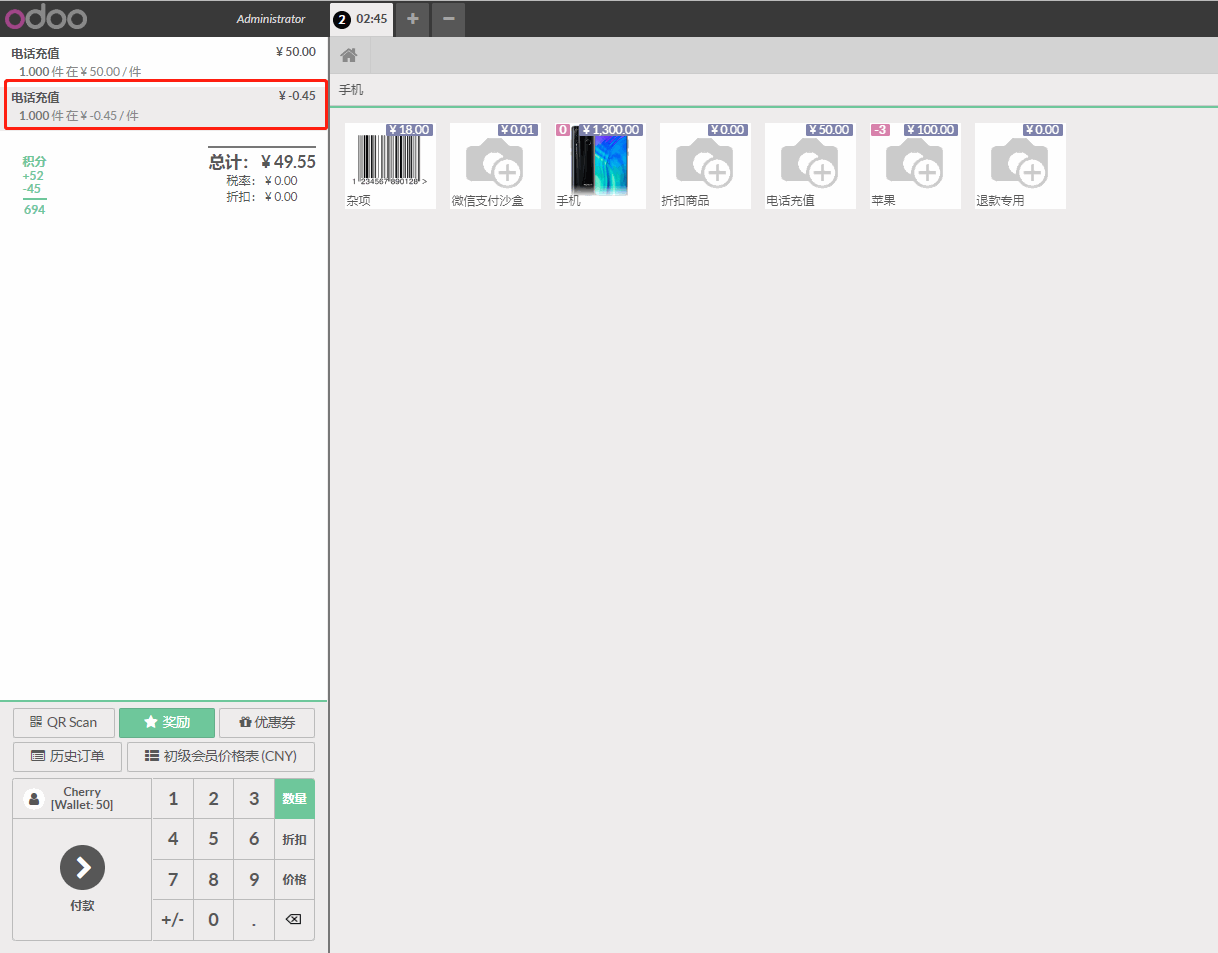Click the 优惠券 coupon button
The width and height of the screenshot is (1218, 953).
[x=266, y=722]
